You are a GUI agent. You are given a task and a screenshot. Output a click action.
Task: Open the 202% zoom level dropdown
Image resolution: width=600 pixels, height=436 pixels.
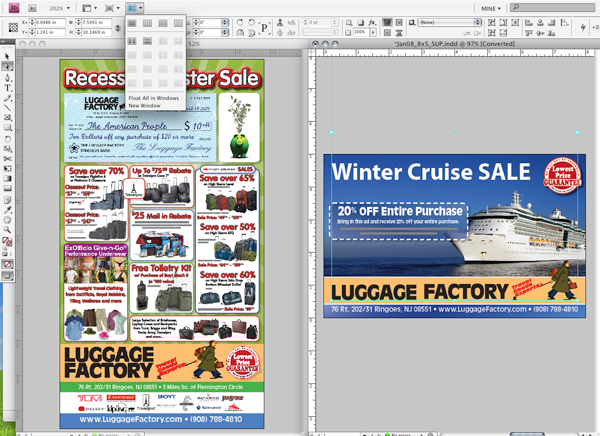point(60,6)
